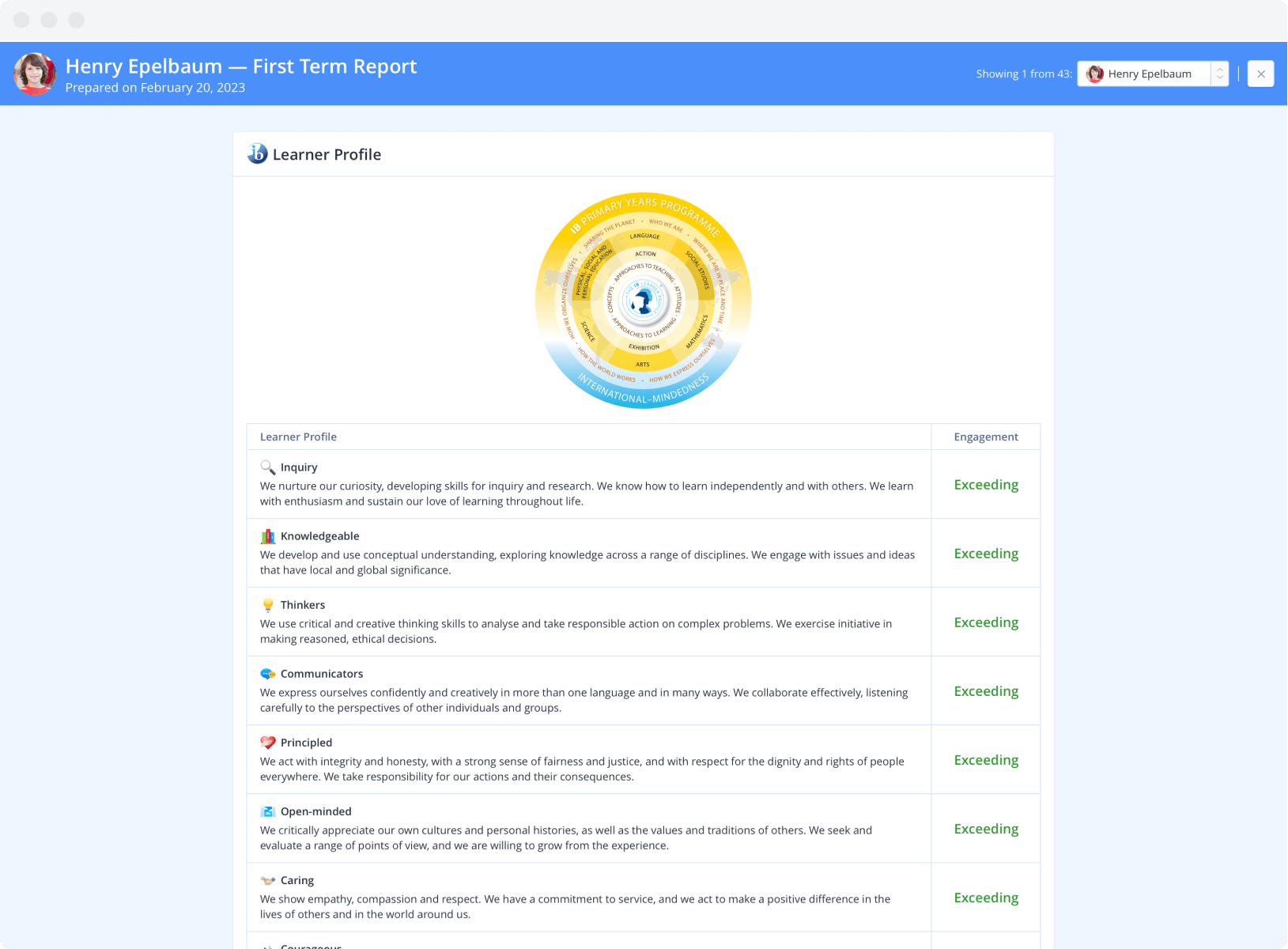Click the Exceeding rating for Principled
The image size is (1288, 949).
[x=985, y=760]
